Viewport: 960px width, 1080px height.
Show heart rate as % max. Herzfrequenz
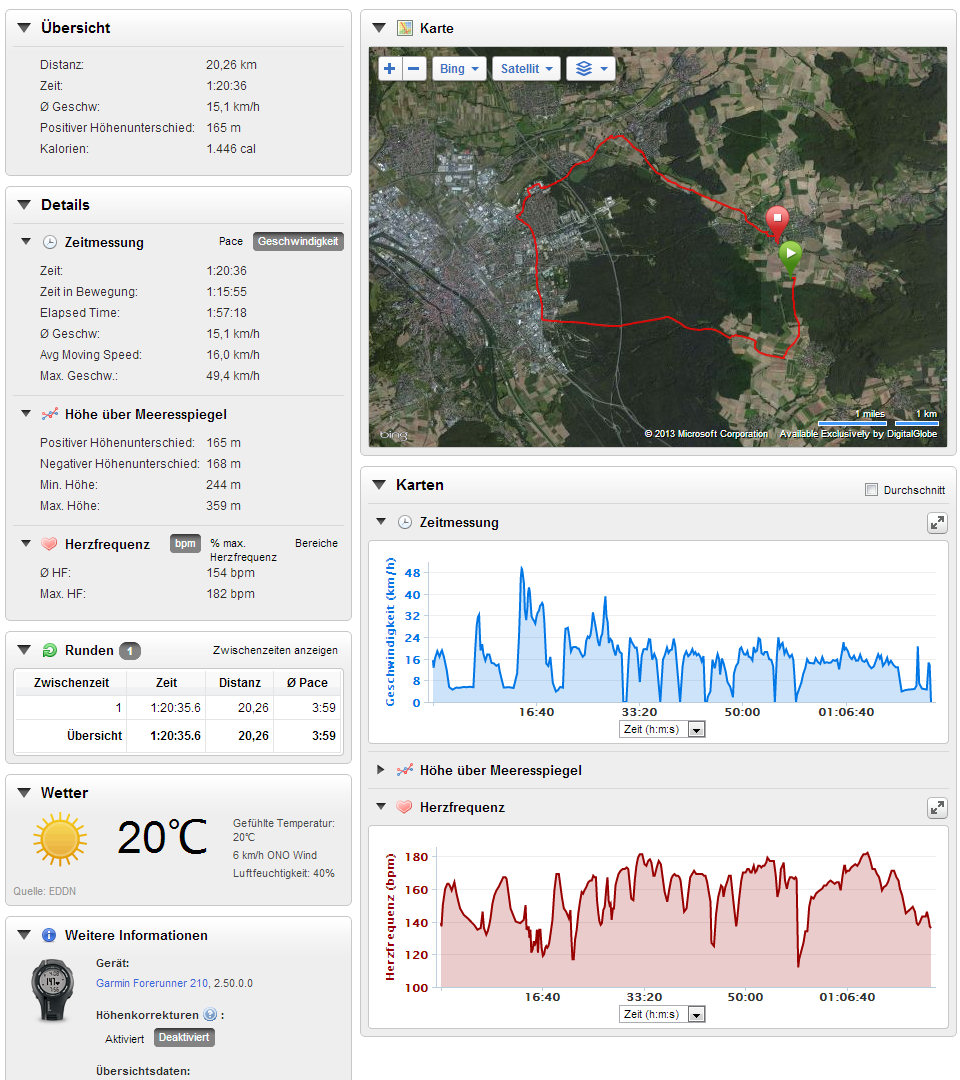coord(243,549)
